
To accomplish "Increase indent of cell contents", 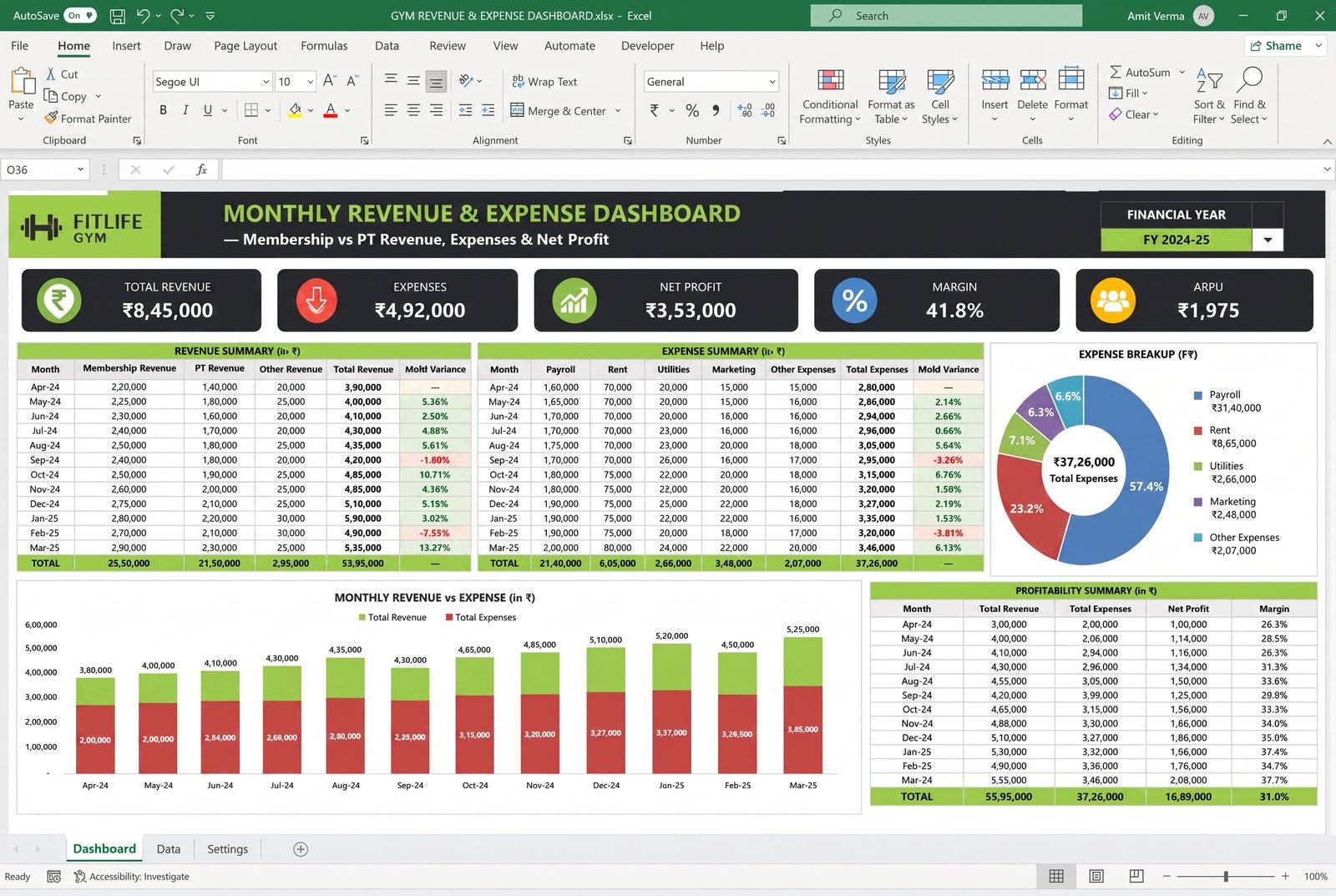I will (488, 110).
